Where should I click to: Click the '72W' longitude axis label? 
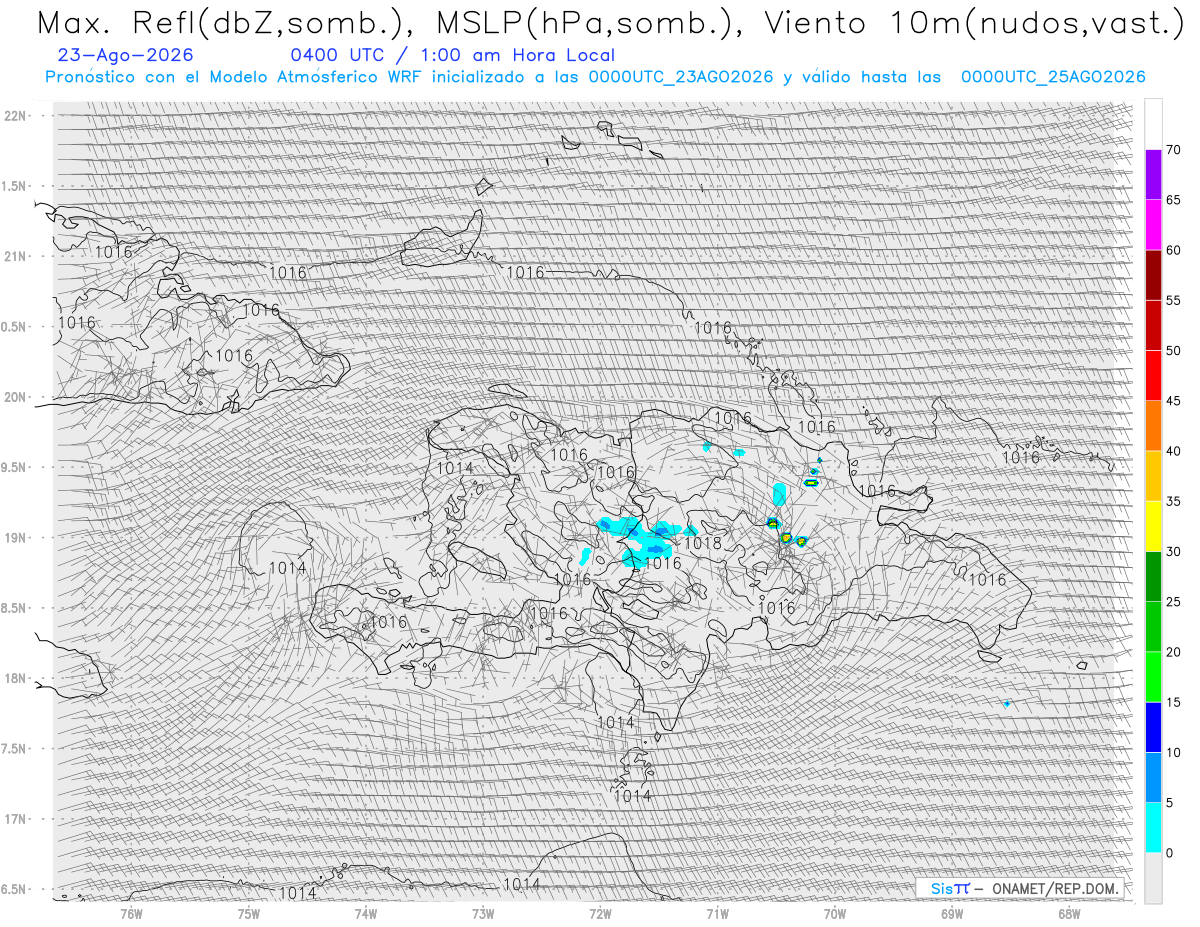coord(600,913)
